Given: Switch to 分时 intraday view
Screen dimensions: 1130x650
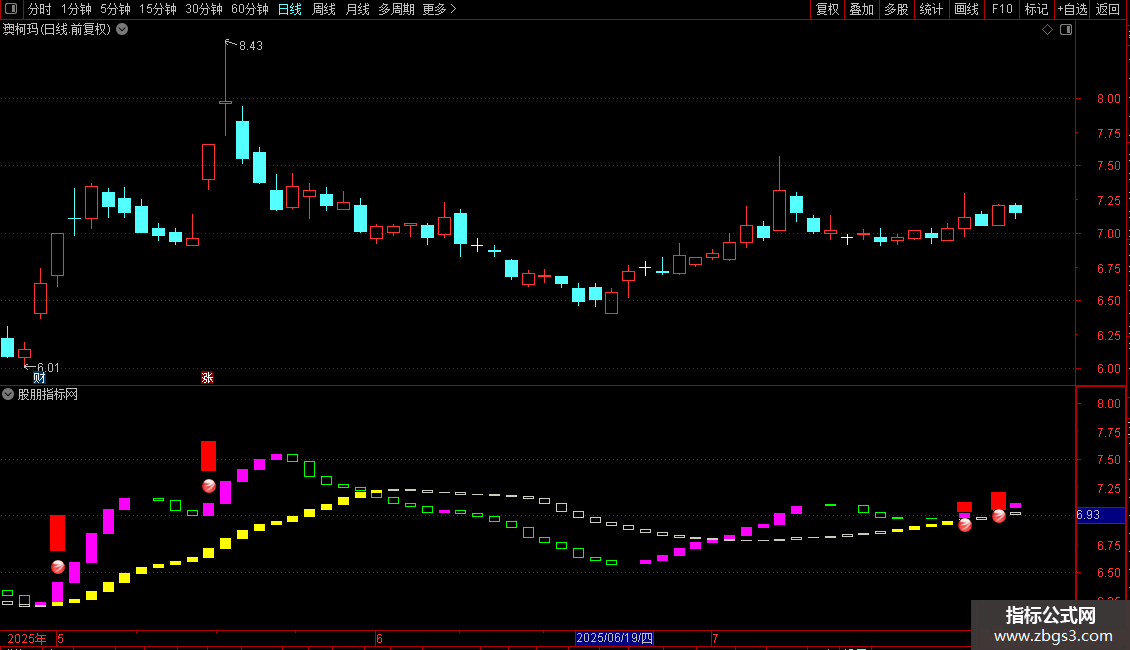Looking at the screenshot, I should [x=40, y=9].
